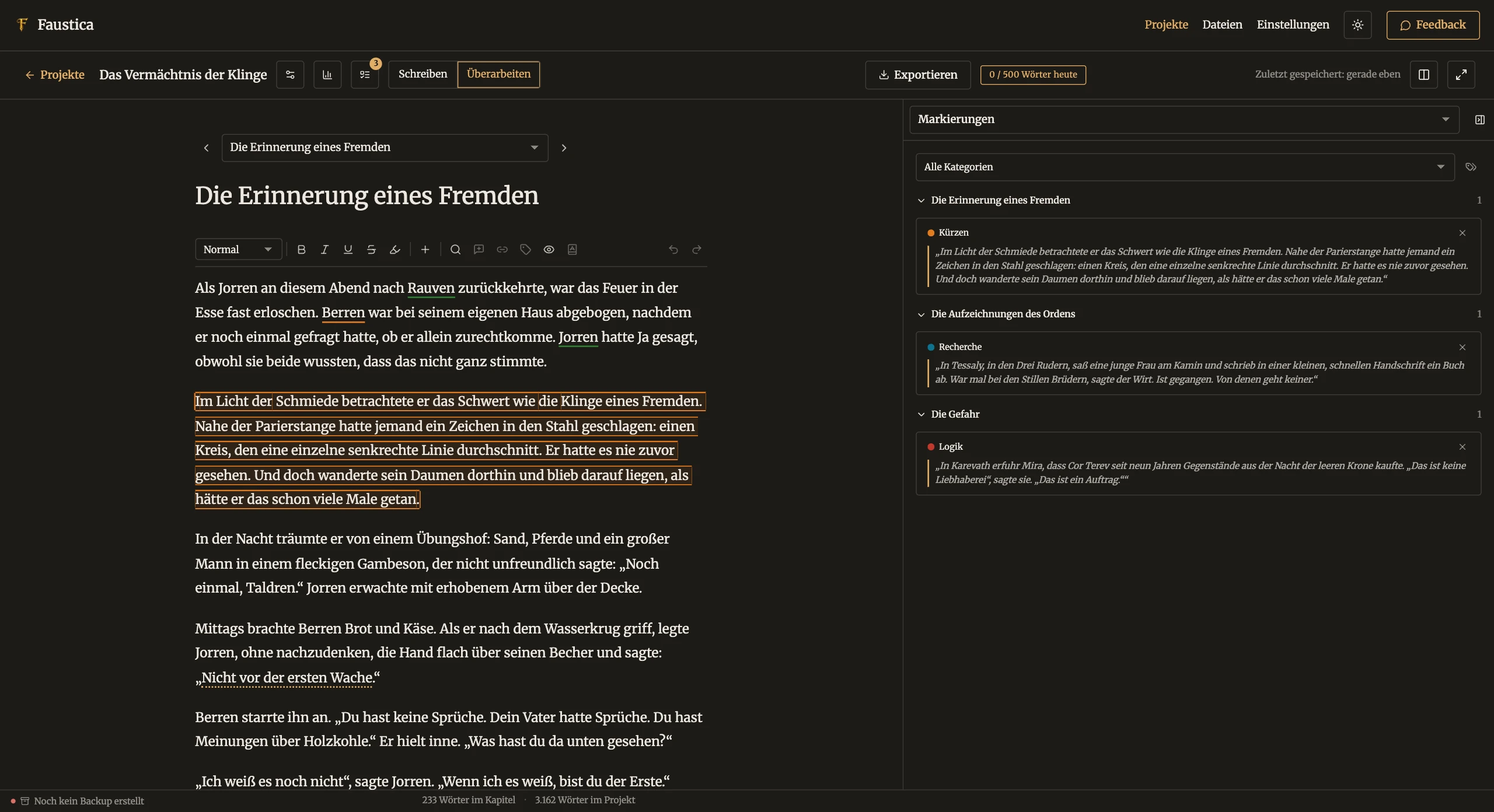Open the Alle Kategorien filter dropdown
The image size is (1494, 812).
tap(1185, 167)
